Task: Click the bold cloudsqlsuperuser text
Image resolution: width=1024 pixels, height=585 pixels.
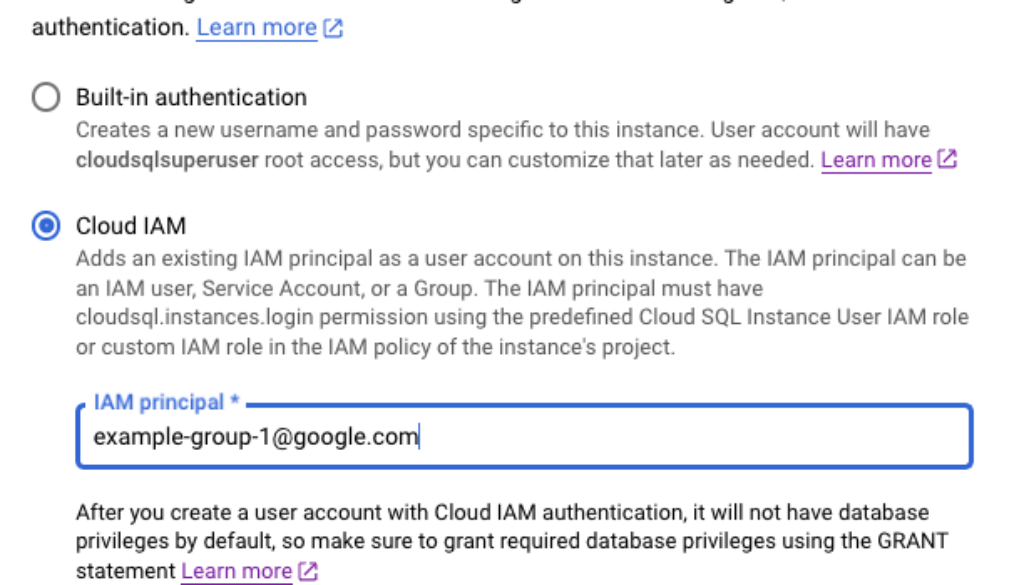Action: (167, 160)
